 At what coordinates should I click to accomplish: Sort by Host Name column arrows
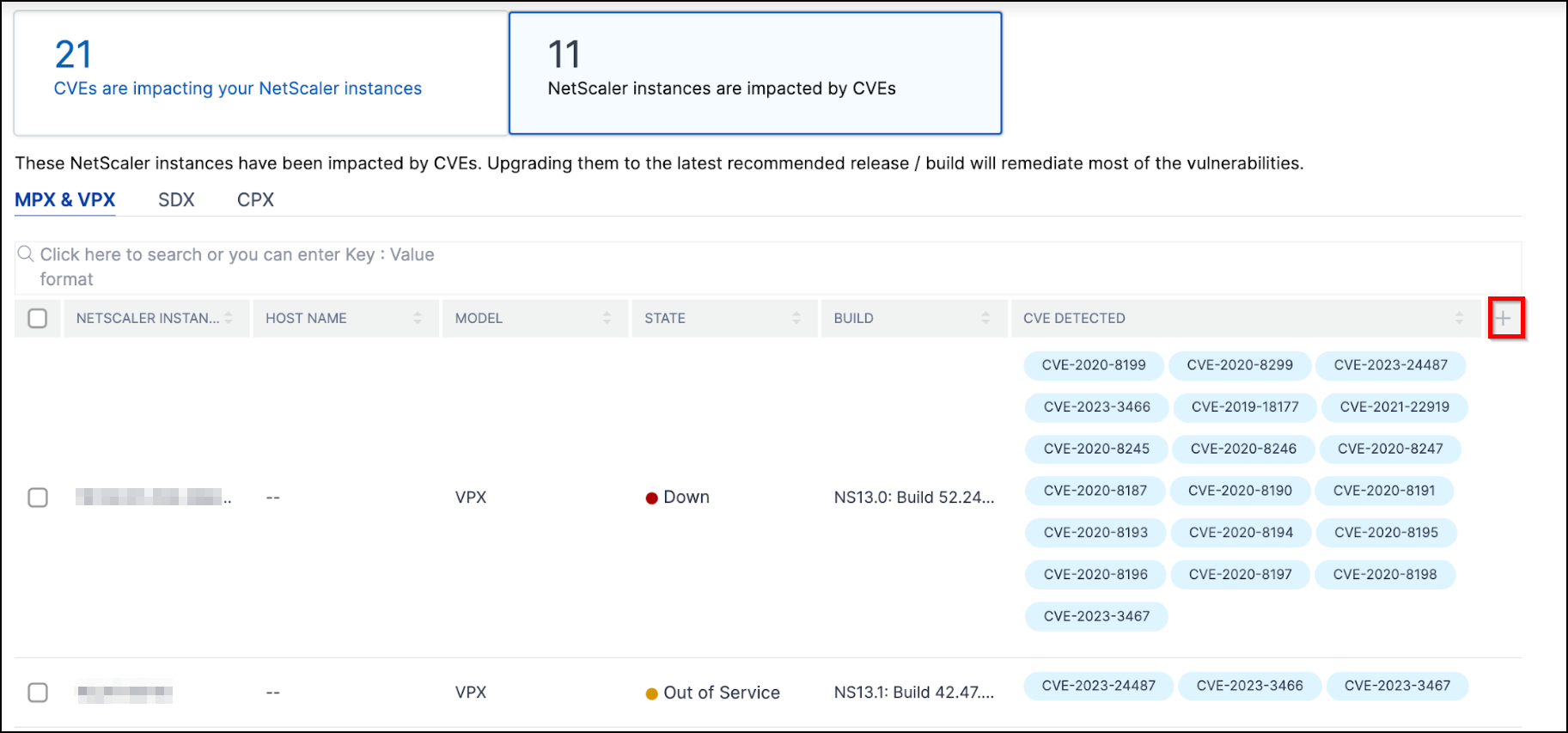(418, 318)
